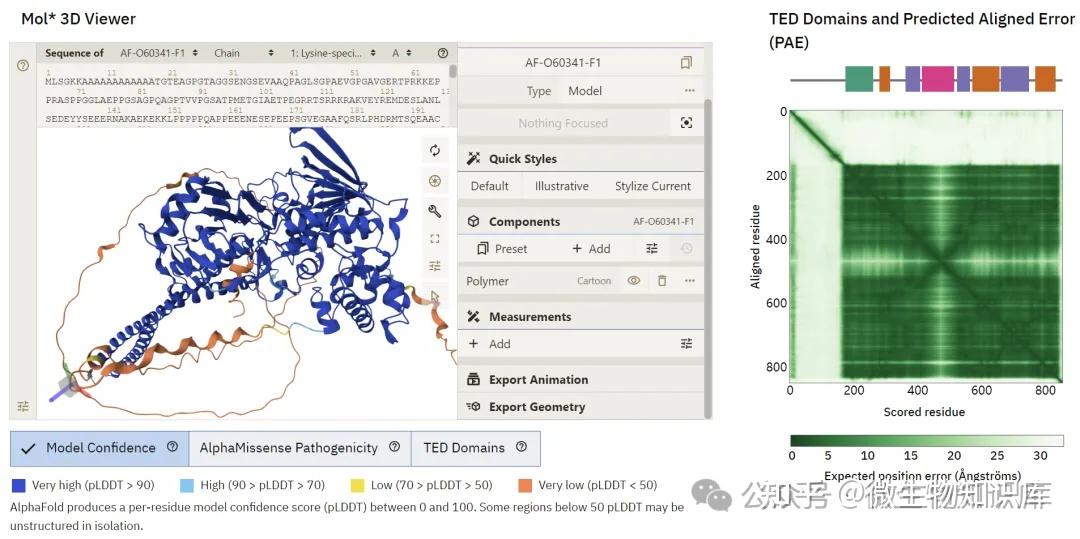1080x539 pixels.
Task: Click the reset camera rotation icon
Action: click(435, 150)
